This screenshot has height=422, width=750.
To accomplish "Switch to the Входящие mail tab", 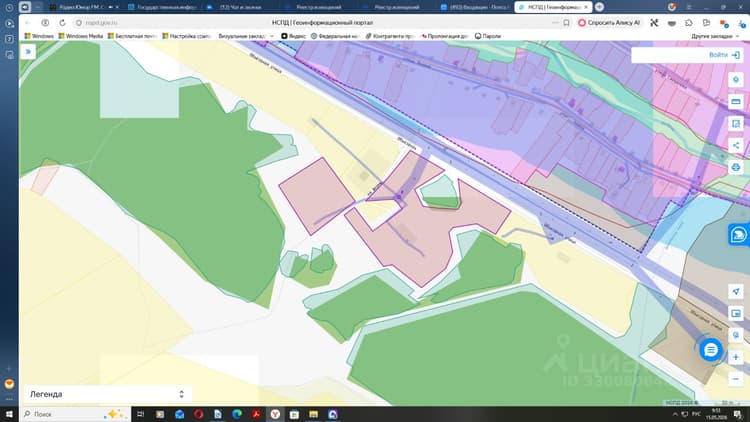I will click(474, 7).
